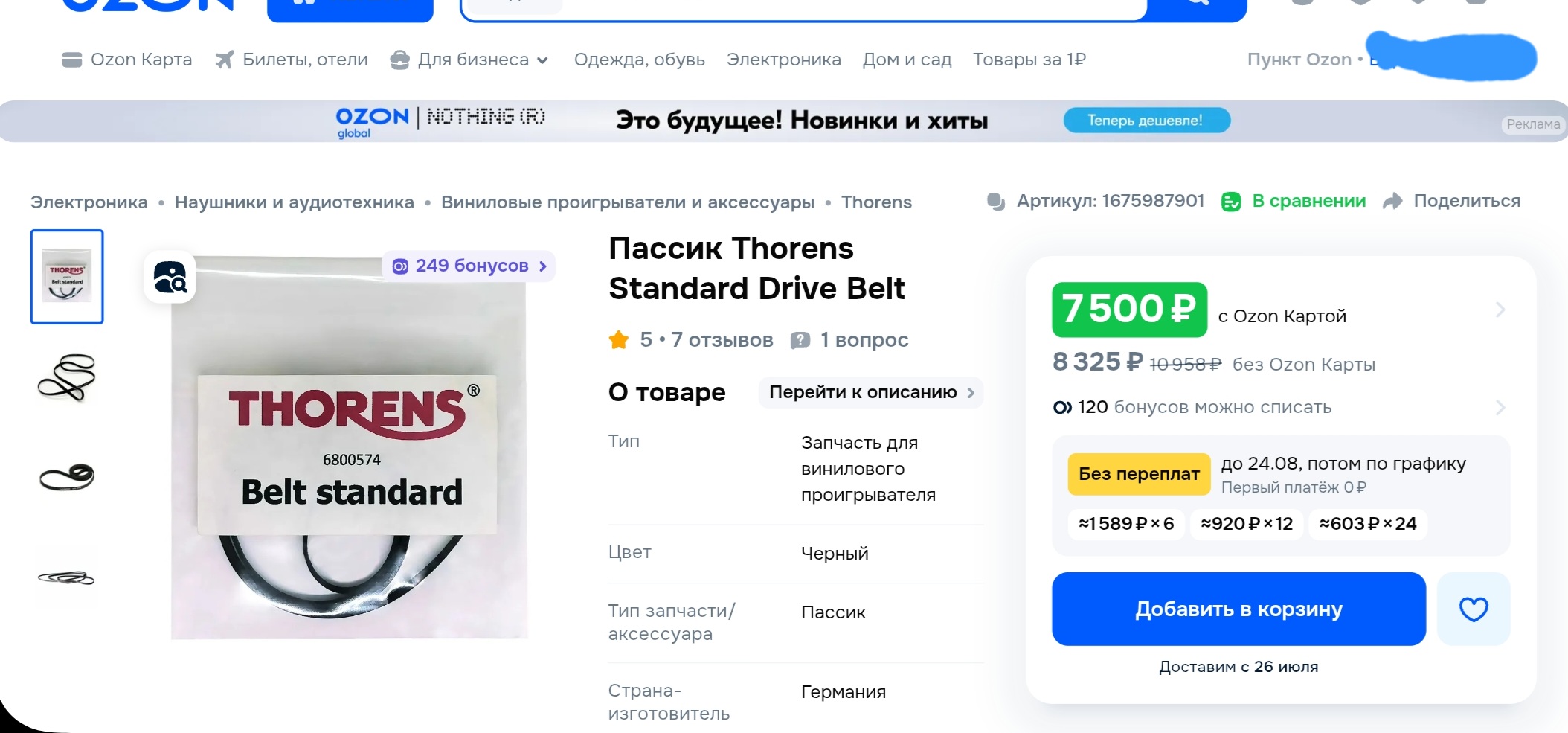Image resolution: width=1568 pixels, height=733 pixels.
Task: Select the ≈603 ₽ × 24 installment option
Action: (1368, 524)
